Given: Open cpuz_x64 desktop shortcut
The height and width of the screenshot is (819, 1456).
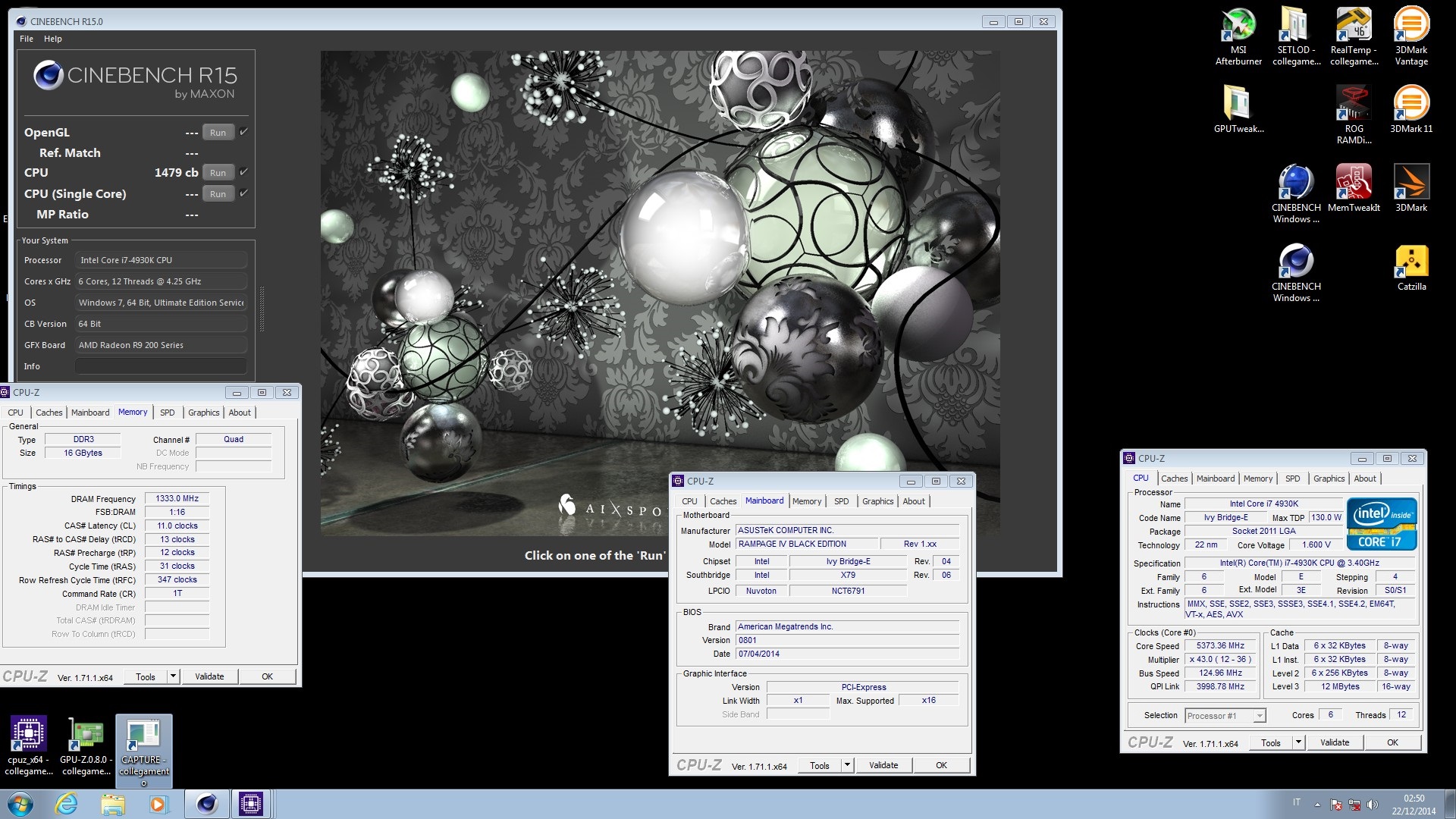Looking at the screenshot, I should (x=28, y=745).
